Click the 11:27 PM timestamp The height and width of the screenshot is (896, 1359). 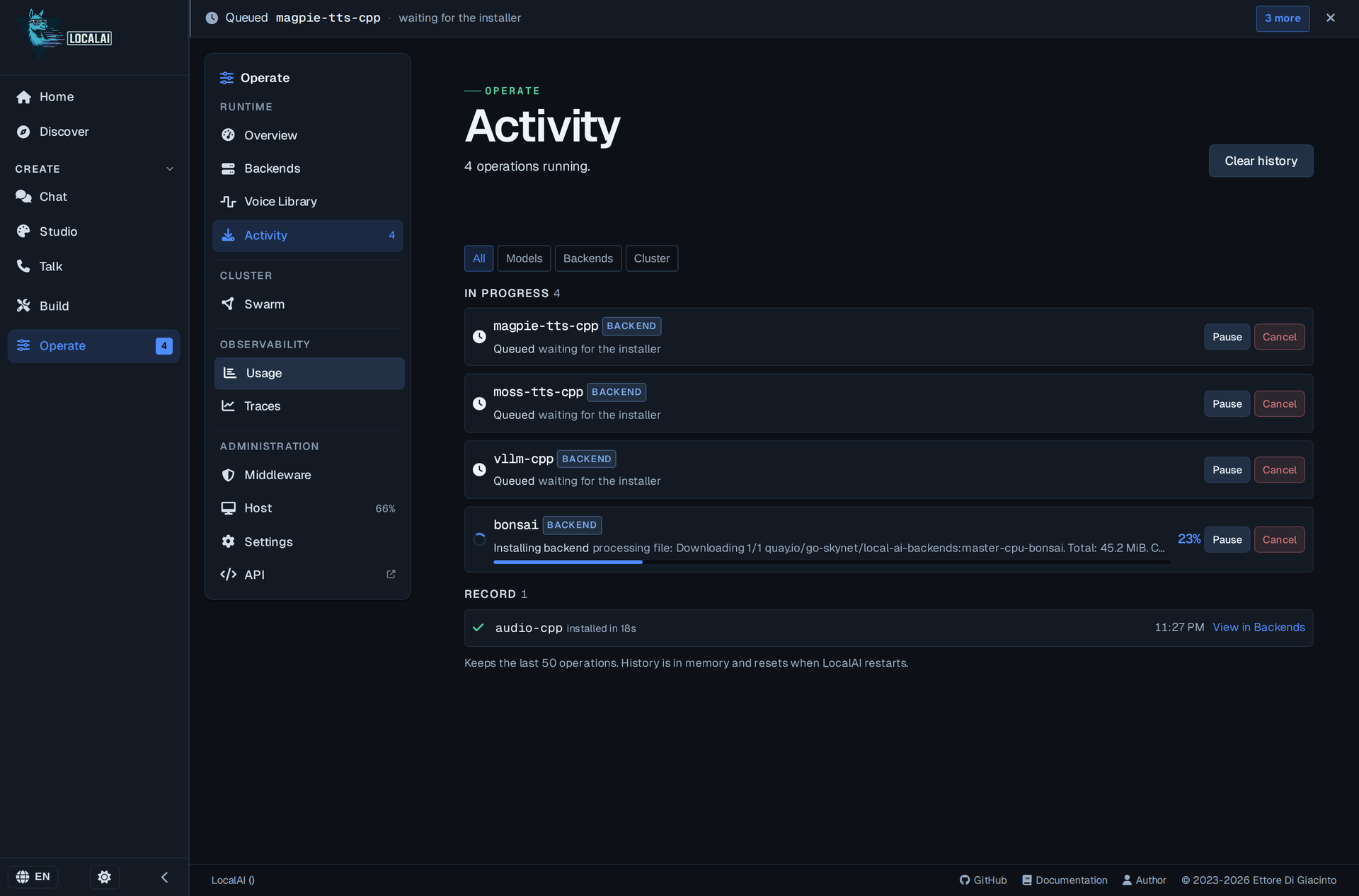(1179, 627)
